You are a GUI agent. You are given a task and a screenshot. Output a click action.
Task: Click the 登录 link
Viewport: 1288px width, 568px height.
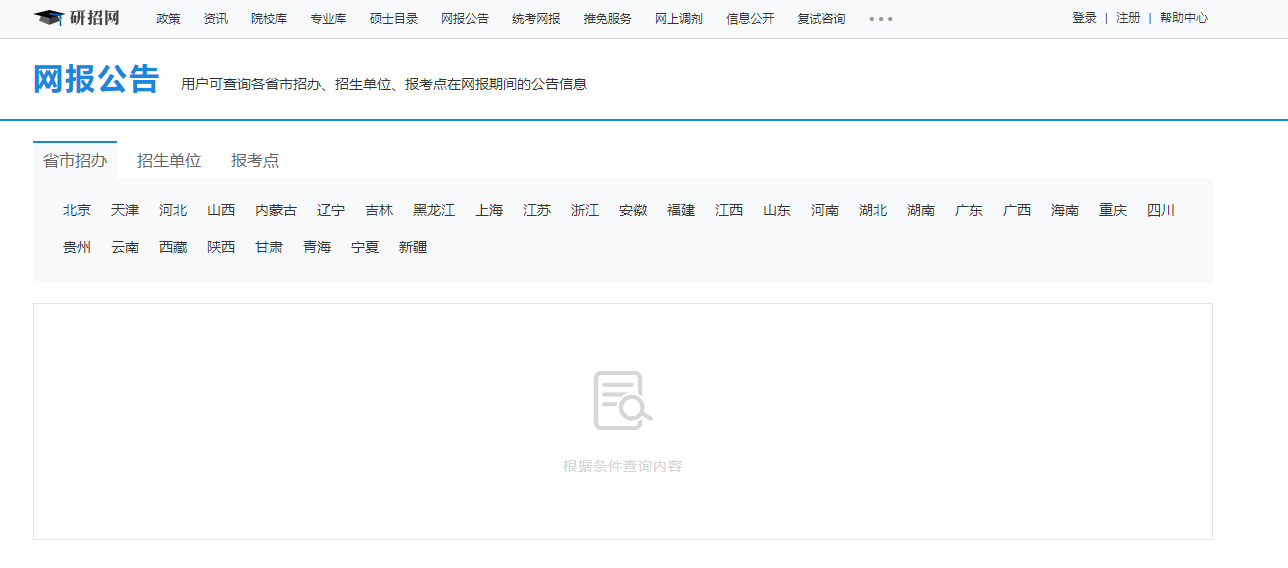(1084, 18)
